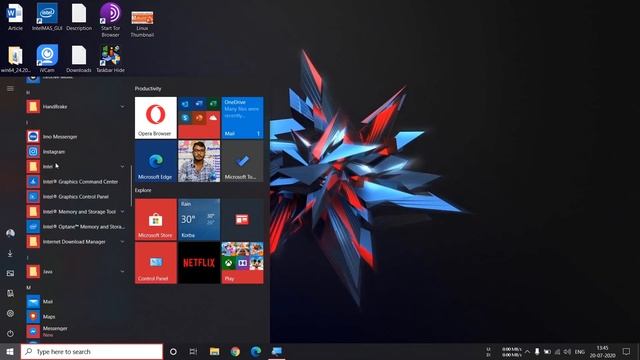Open the Microsoft Store tile
The width and height of the screenshot is (640, 360).
click(156, 219)
